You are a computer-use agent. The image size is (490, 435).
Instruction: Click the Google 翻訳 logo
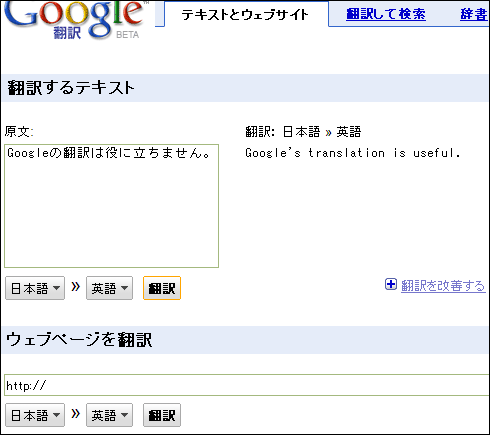click(x=75, y=20)
